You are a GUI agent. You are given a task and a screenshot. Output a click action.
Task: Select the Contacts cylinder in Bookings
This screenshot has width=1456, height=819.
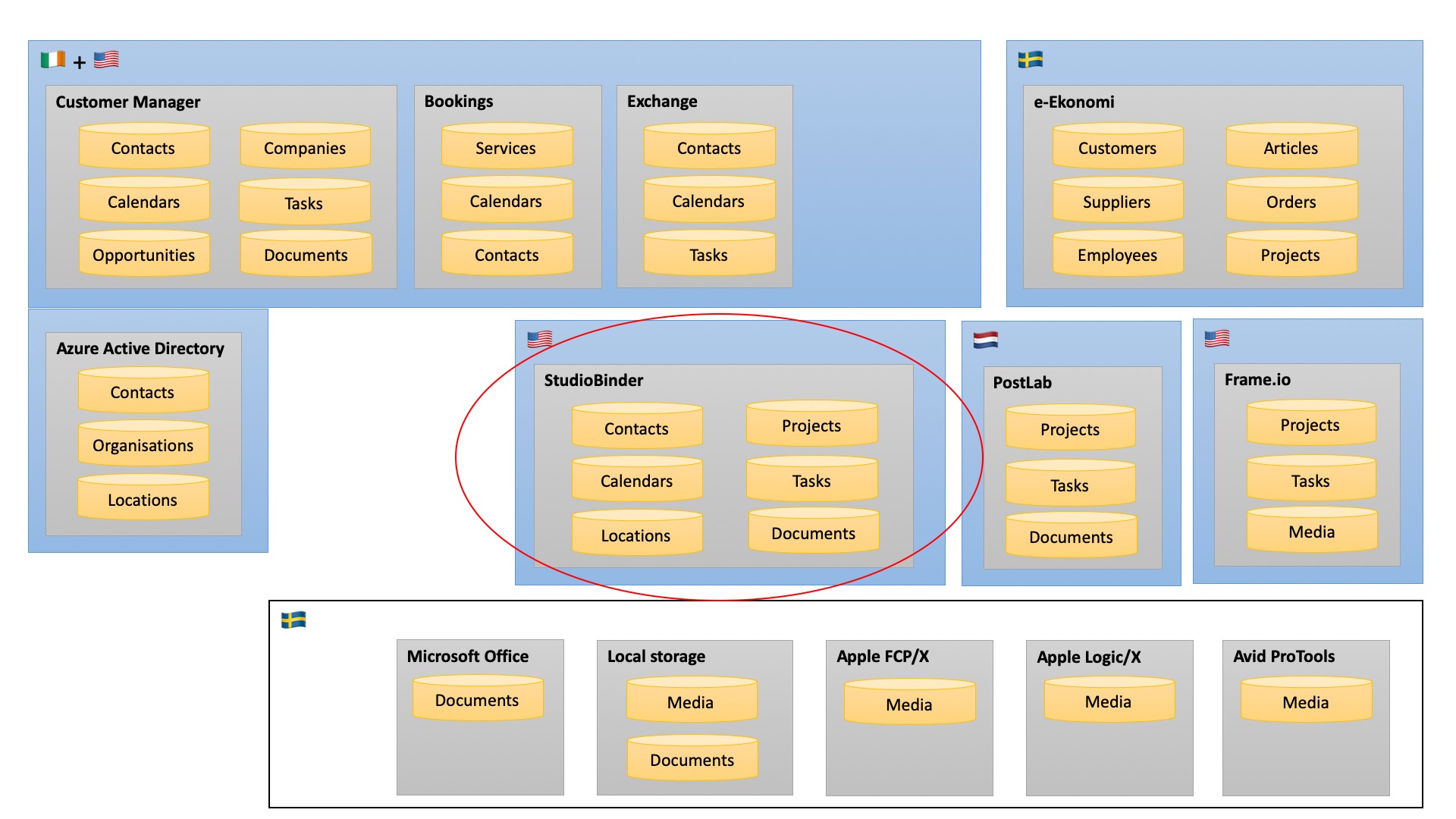[x=507, y=253]
